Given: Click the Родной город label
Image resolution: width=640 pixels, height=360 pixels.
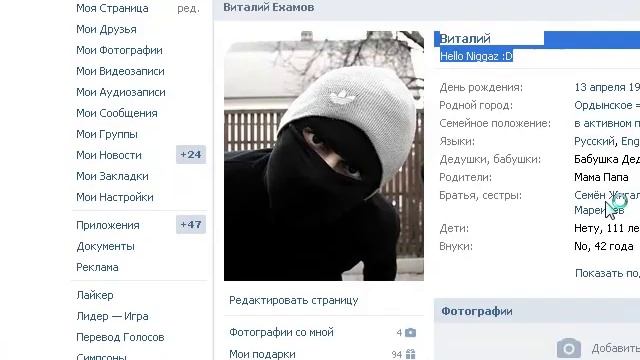Looking at the screenshot, I should (x=476, y=105).
